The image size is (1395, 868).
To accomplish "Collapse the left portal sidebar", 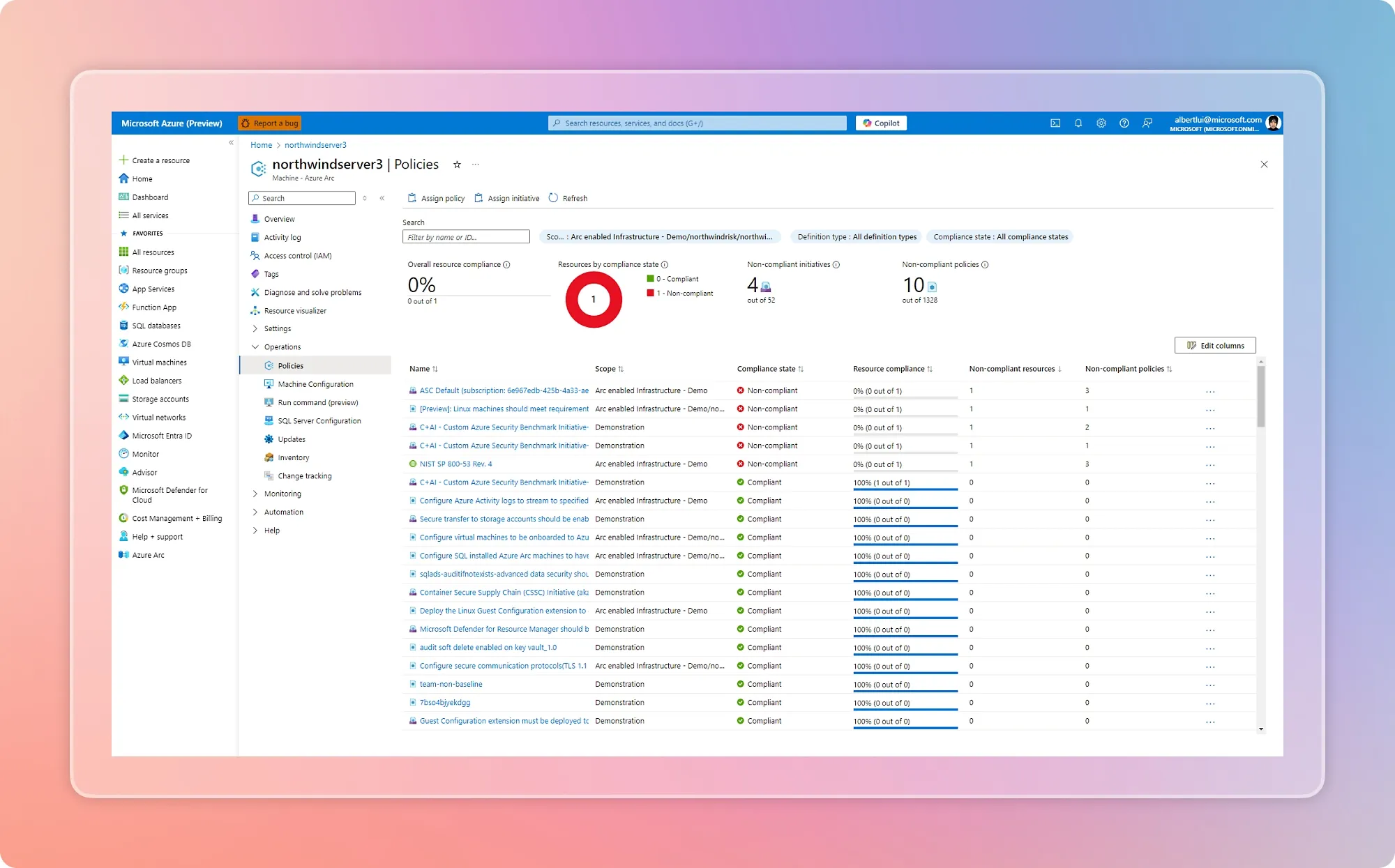I will pyautogui.click(x=231, y=143).
